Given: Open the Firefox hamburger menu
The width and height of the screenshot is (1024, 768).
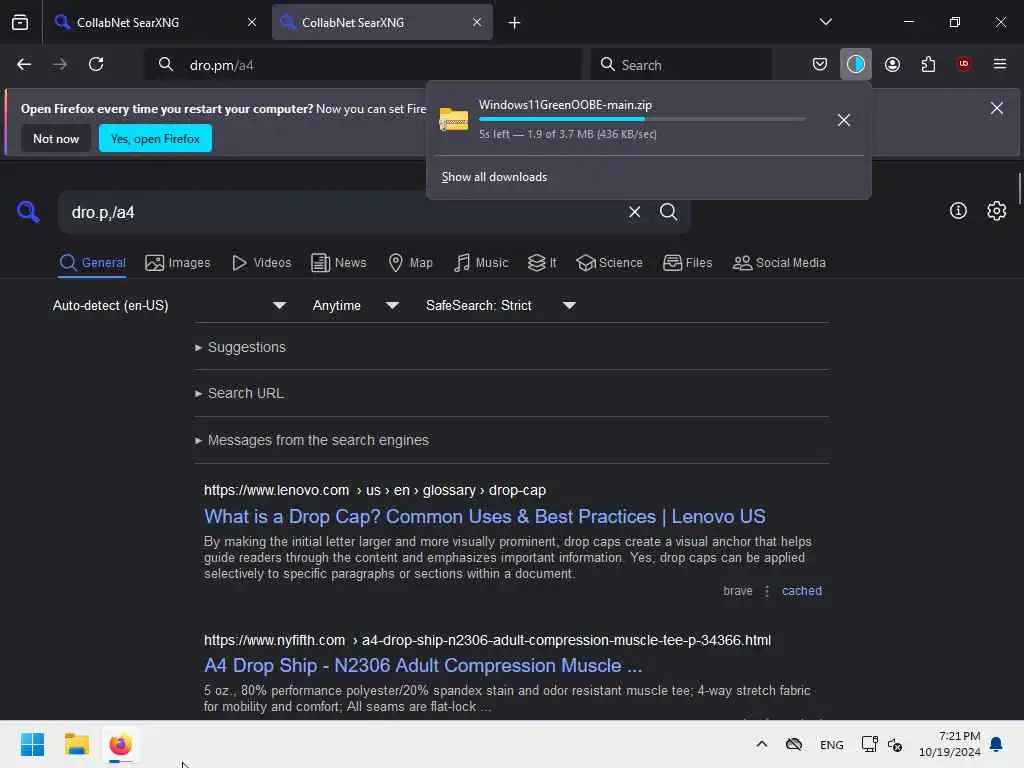Looking at the screenshot, I should (x=1000, y=64).
